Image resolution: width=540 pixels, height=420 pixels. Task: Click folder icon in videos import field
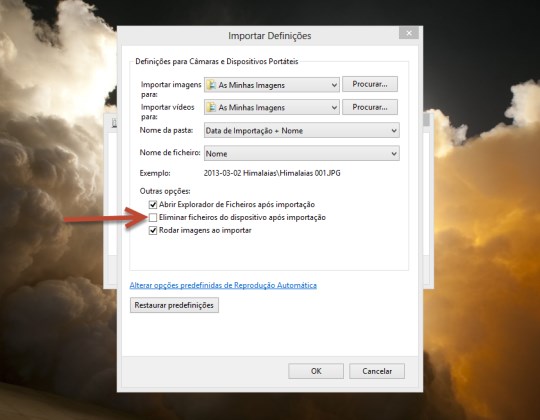(x=211, y=107)
